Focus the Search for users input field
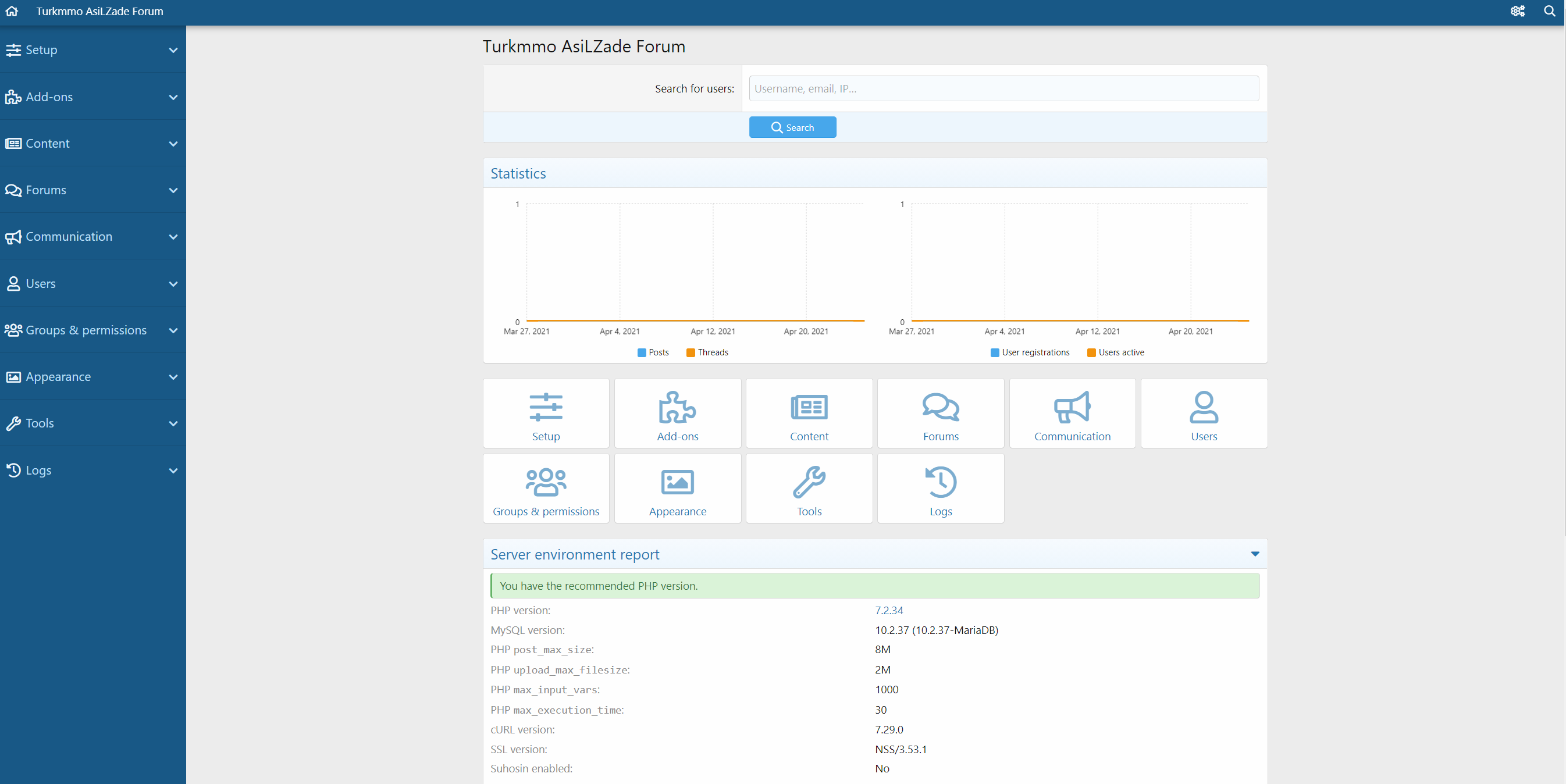The height and width of the screenshot is (784, 1566). click(1003, 89)
